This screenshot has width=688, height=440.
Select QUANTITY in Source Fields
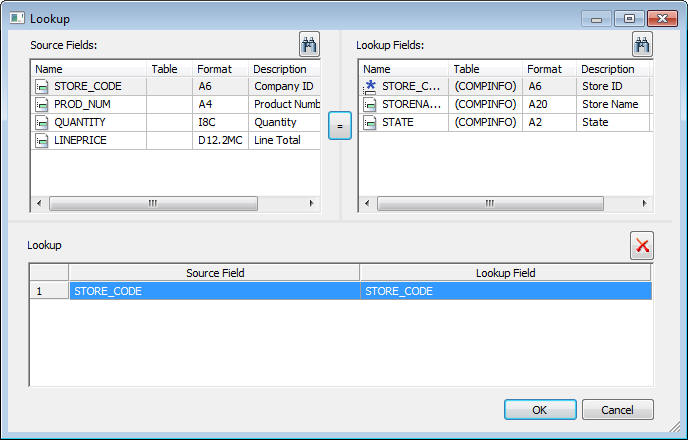click(x=79, y=122)
